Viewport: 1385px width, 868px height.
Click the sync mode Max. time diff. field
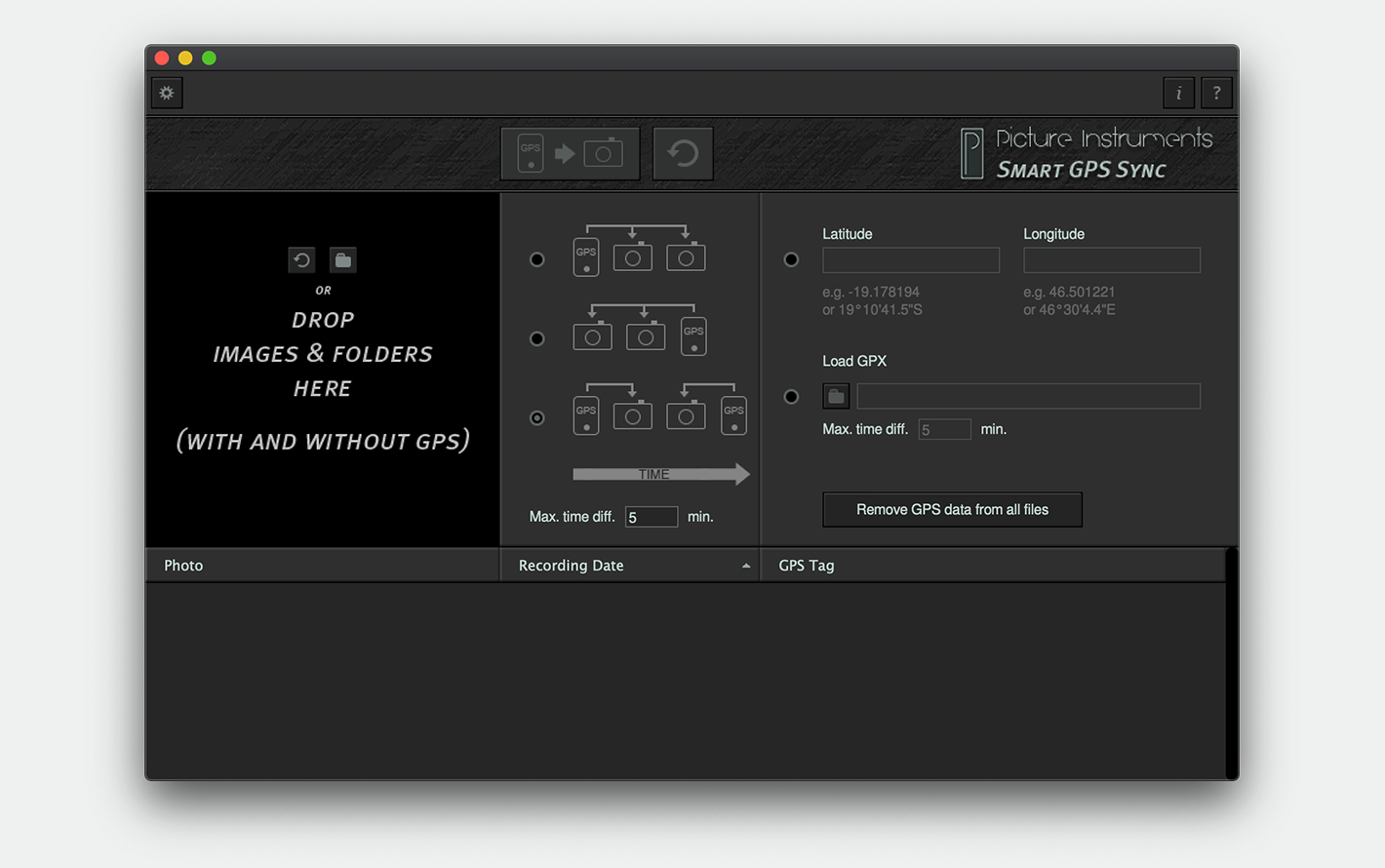coord(652,517)
